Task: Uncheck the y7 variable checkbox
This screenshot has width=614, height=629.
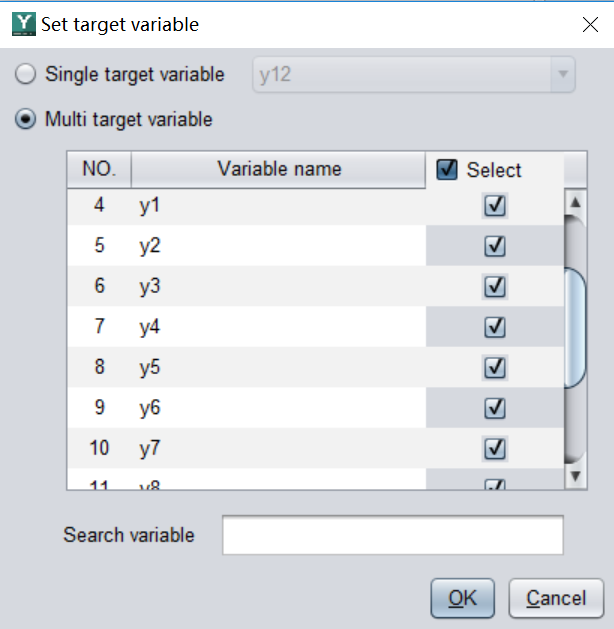Action: (x=494, y=448)
